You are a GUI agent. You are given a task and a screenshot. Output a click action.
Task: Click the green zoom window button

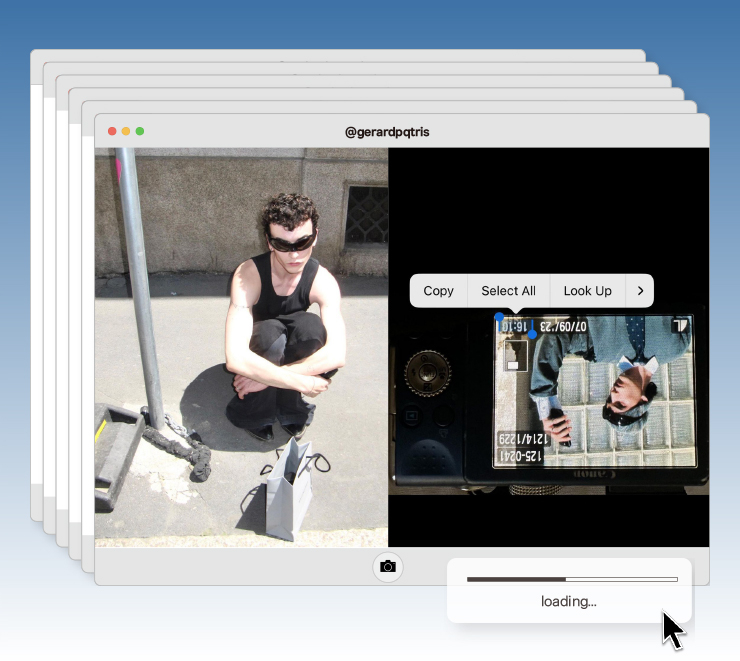coord(140,131)
